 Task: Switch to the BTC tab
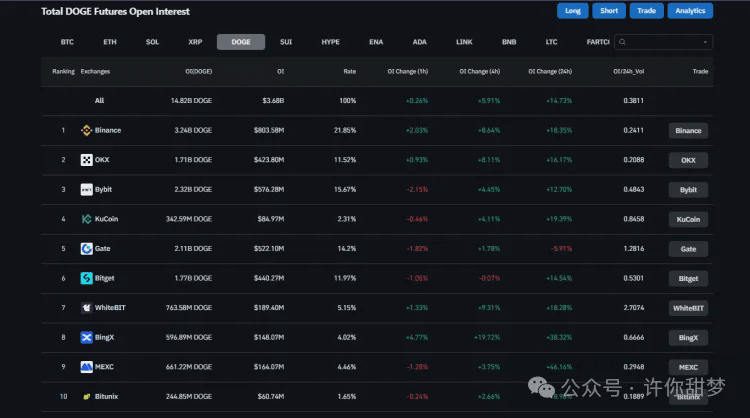67,42
